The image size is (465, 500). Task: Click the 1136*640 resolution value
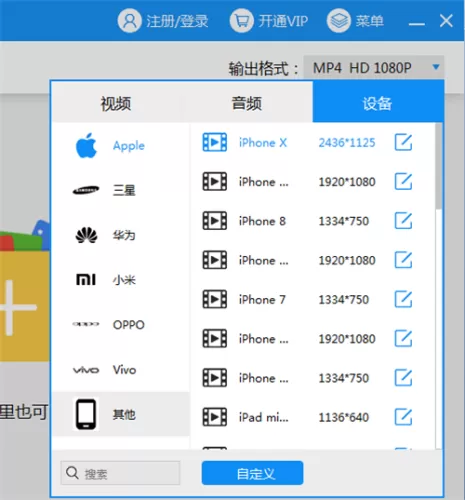click(344, 417)
